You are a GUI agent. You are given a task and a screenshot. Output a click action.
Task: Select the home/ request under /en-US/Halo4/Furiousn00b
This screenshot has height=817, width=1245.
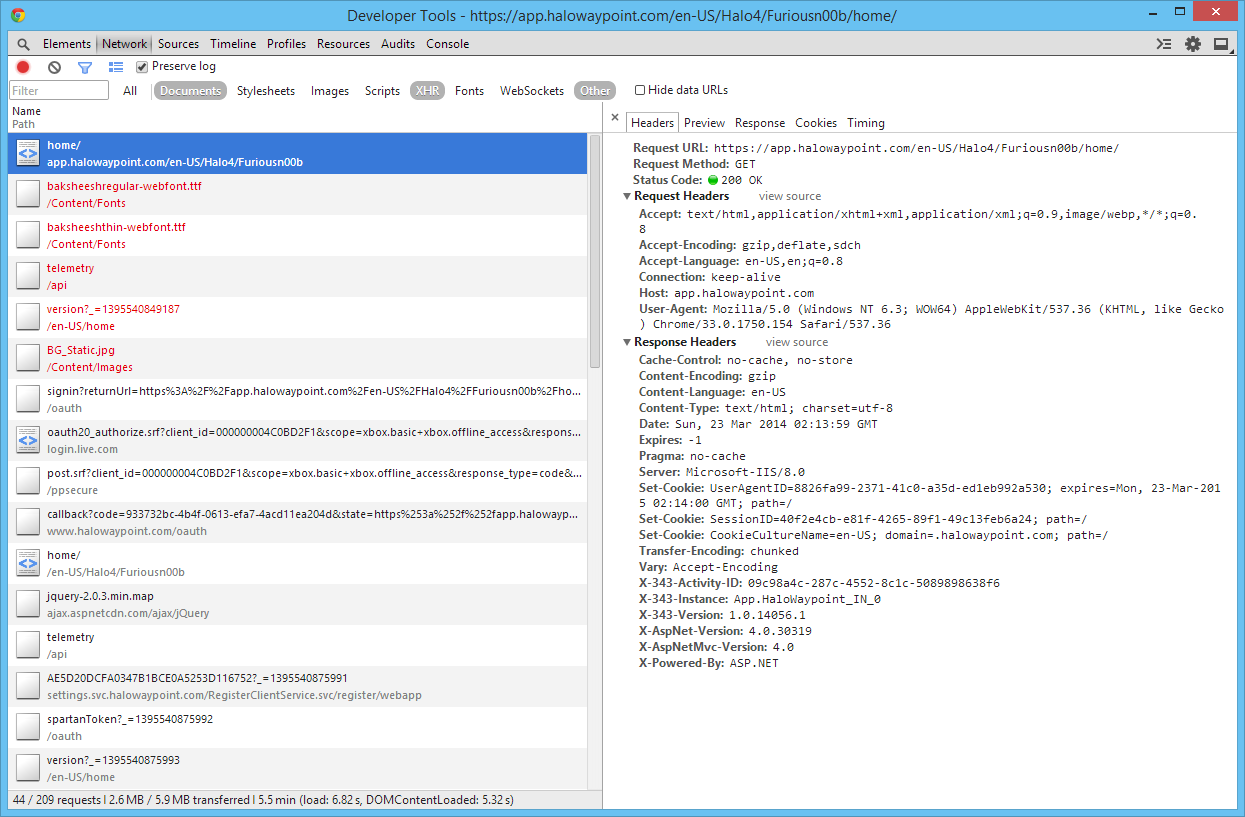[298, 564]
